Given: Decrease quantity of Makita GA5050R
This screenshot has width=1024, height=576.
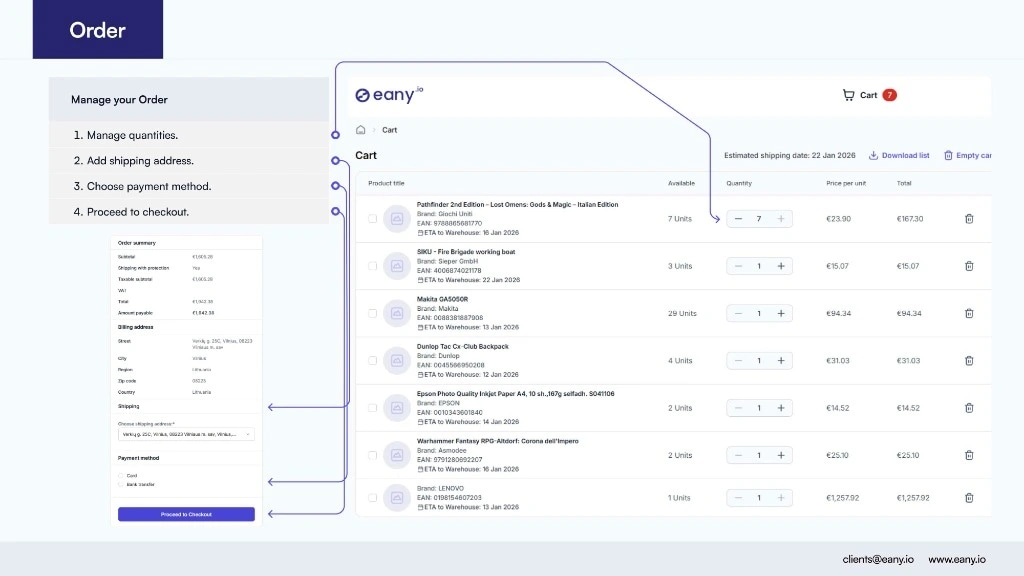Looking at the screenshot, I should pyautogui.click(x=738, y=313).
